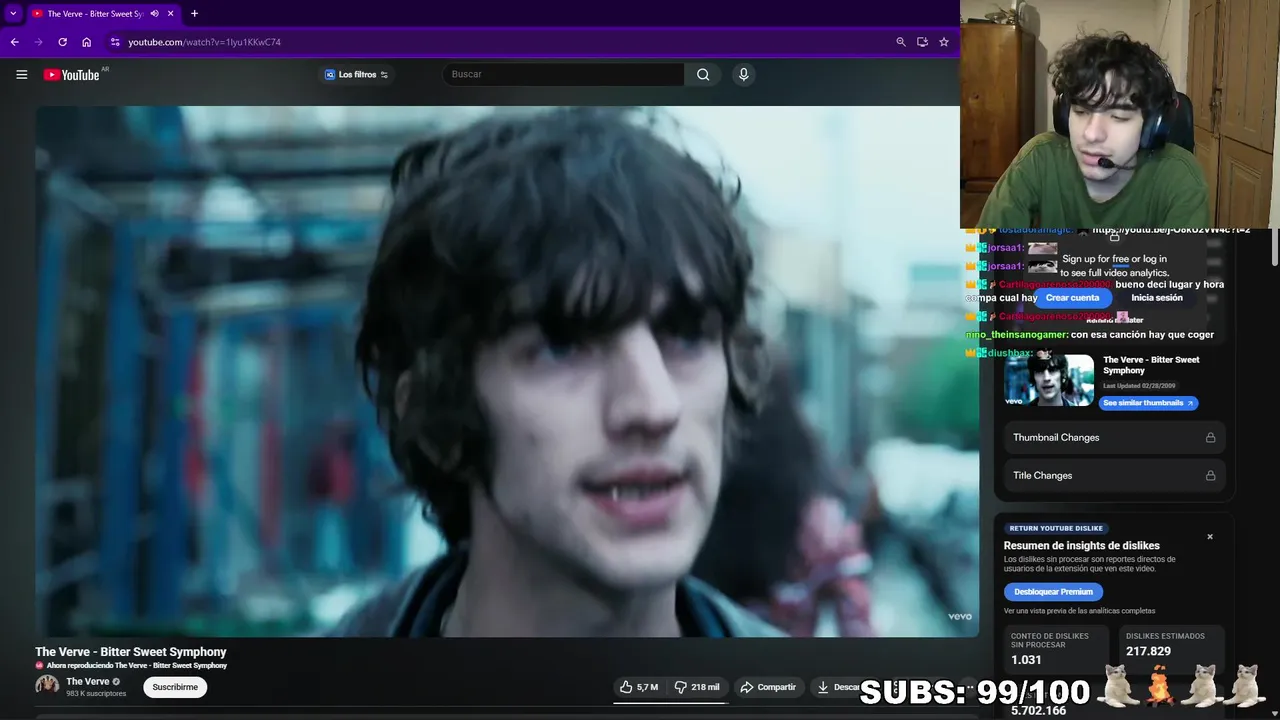Click the Resumen de insights de dislikes heading

point(1082,546)
